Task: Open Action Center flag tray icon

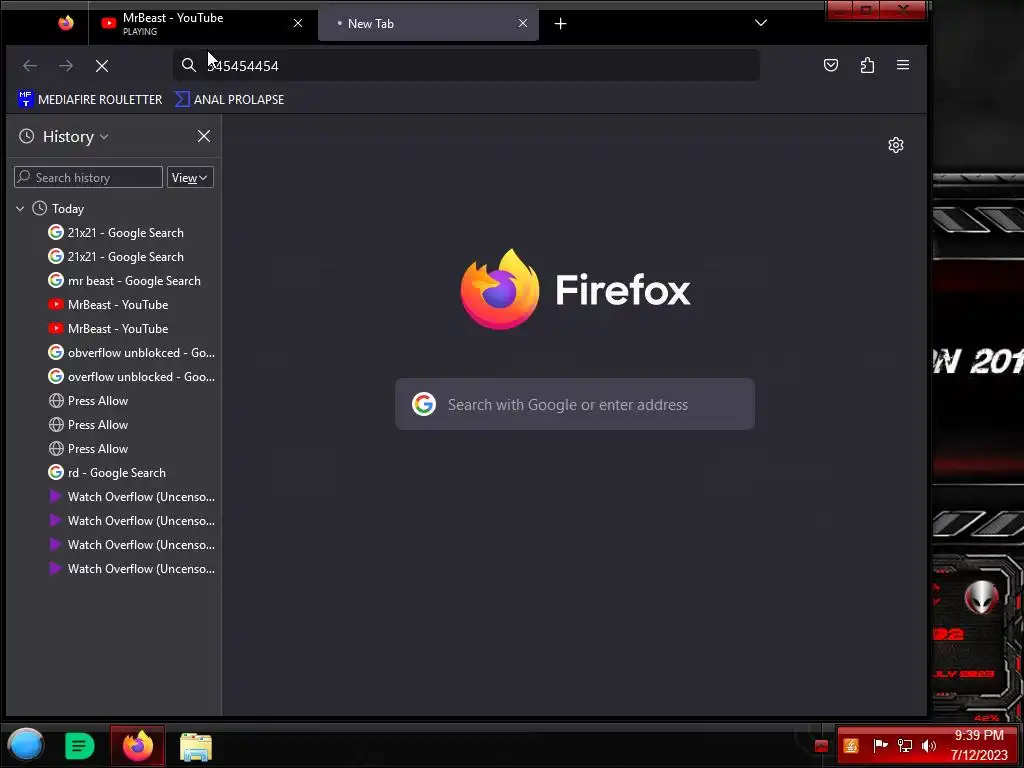Action: pos(880,745)
